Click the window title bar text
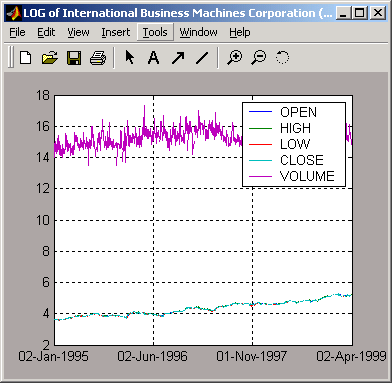The height and width of the screenshot is (383, 392). [x=178, y=13]
